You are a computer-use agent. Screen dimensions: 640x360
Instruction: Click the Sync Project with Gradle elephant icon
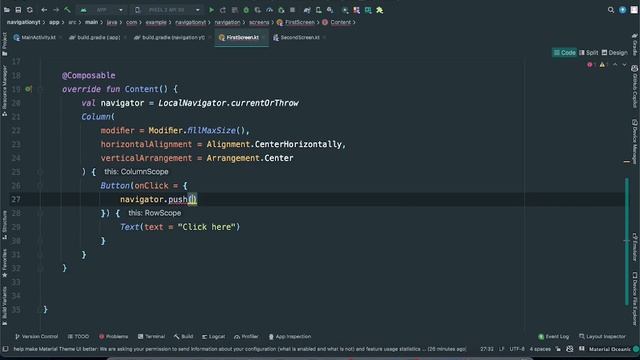307,10
